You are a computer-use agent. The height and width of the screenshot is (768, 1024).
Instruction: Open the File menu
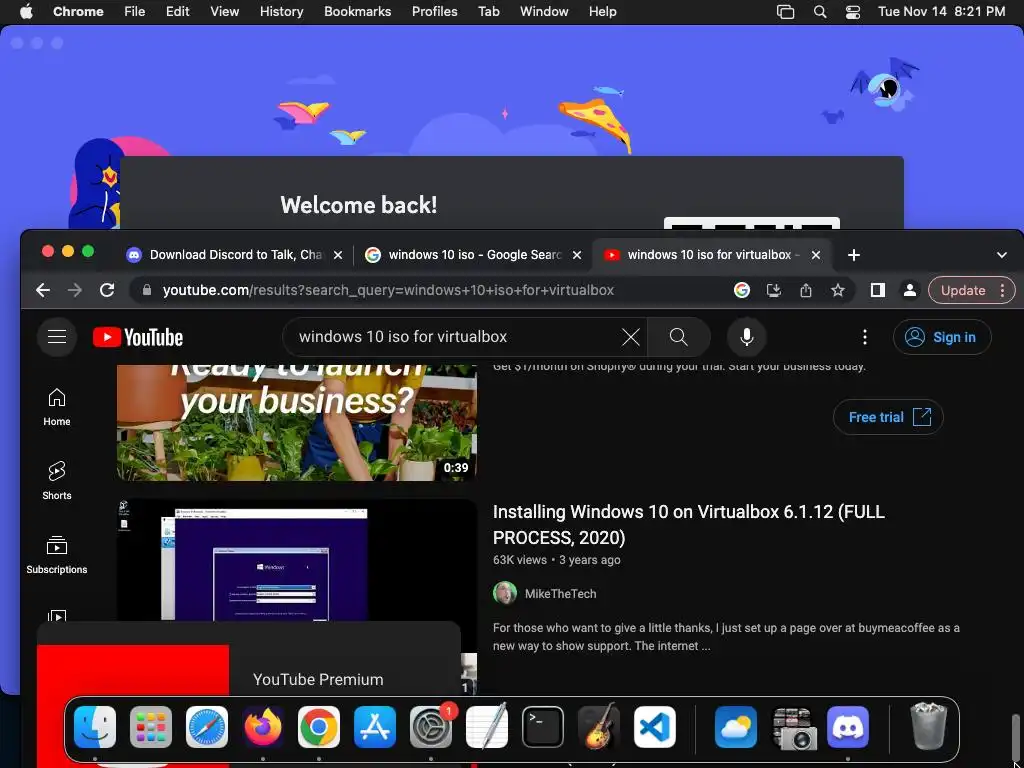click(x=135, y=12)
